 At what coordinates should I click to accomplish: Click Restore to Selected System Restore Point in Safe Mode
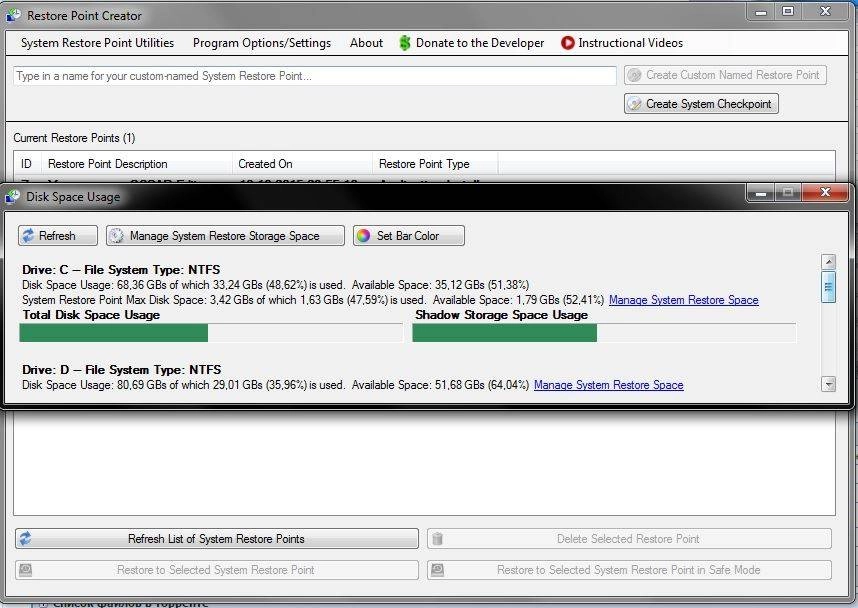pyautogui.click(x=629, y=570)
